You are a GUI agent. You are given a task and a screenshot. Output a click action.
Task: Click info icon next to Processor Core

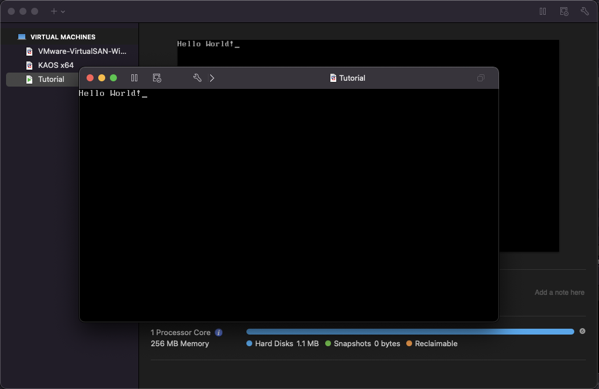[x=219, y=332]
